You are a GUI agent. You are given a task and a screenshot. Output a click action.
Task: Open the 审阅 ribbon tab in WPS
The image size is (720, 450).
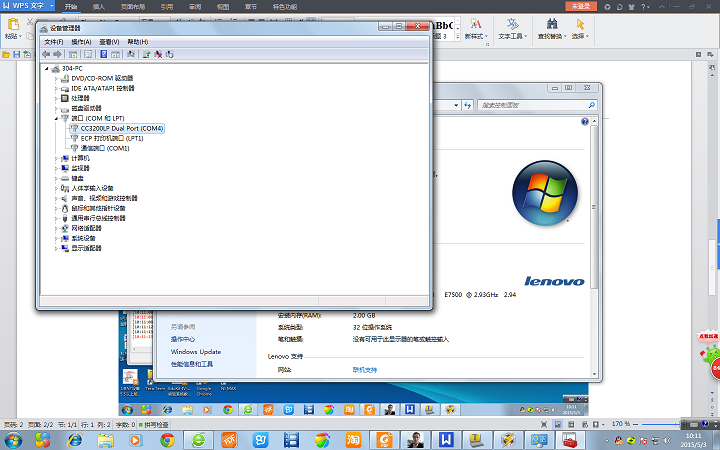pyautogui.click(x=195, y=7)
